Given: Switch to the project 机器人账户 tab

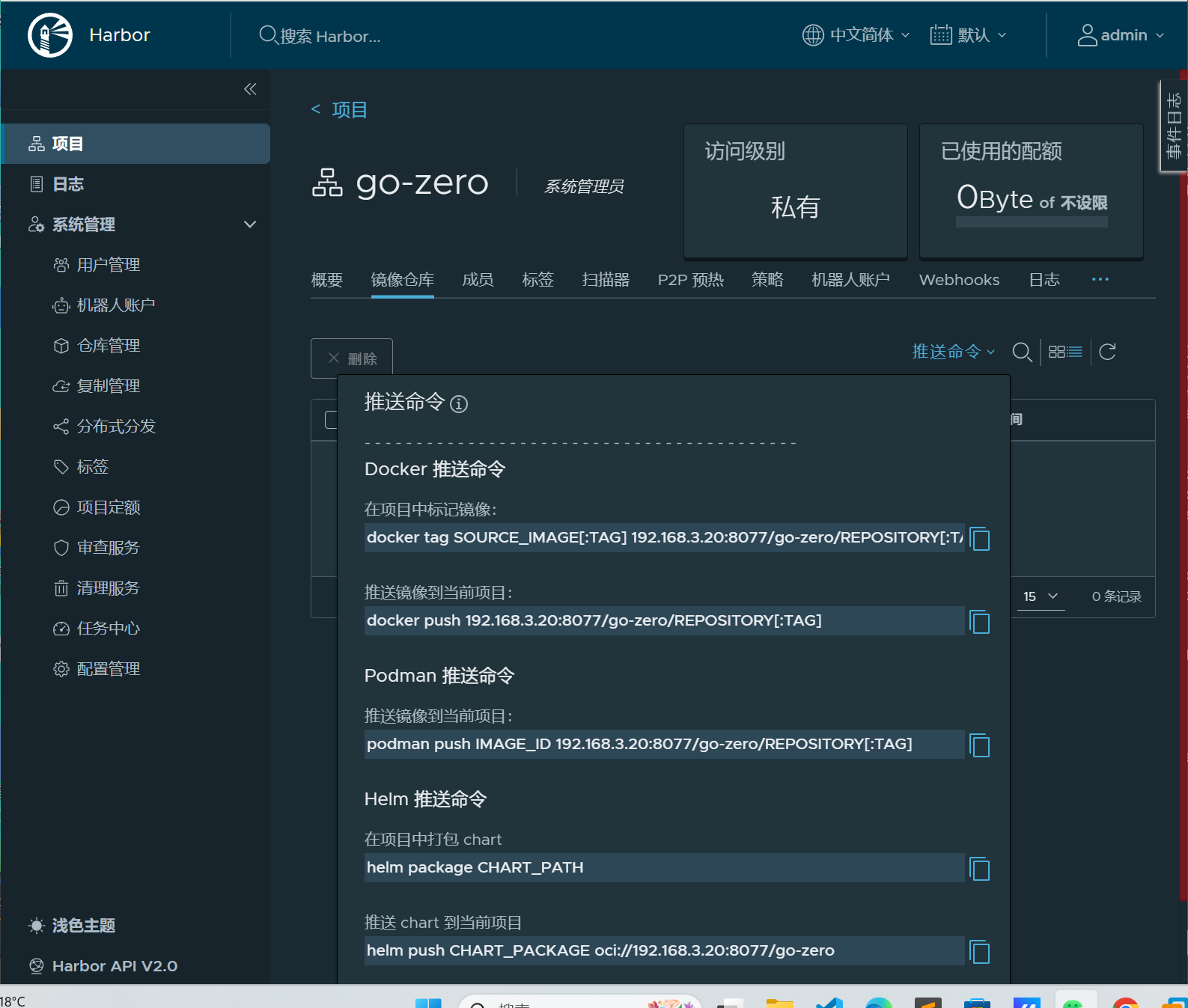Looking at the screenshot, I should pos(850,280).
